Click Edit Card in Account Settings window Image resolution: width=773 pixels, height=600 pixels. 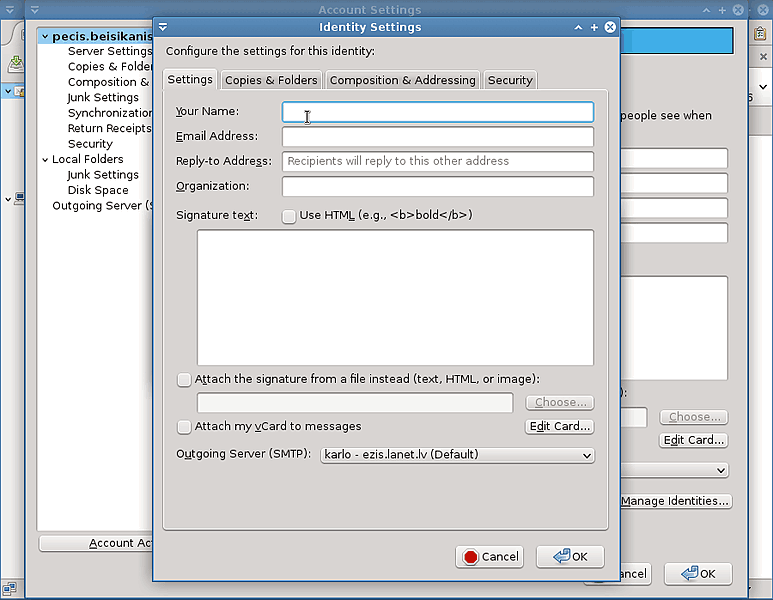click(694, 440)
